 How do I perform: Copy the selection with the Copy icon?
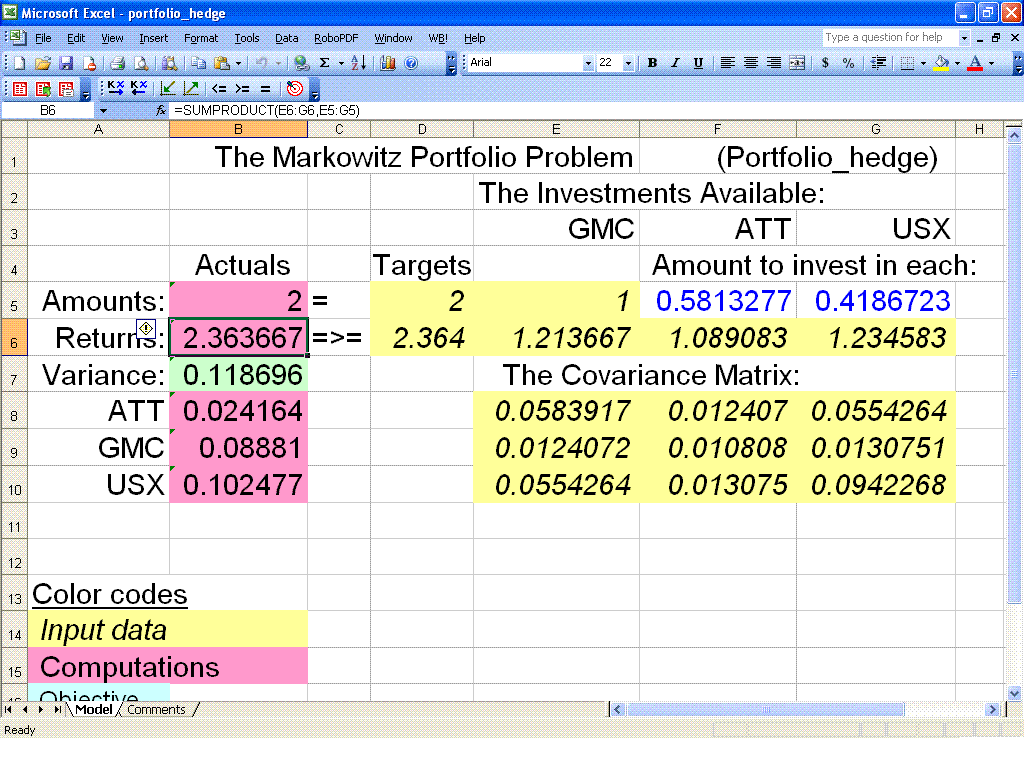pos(199,63)
